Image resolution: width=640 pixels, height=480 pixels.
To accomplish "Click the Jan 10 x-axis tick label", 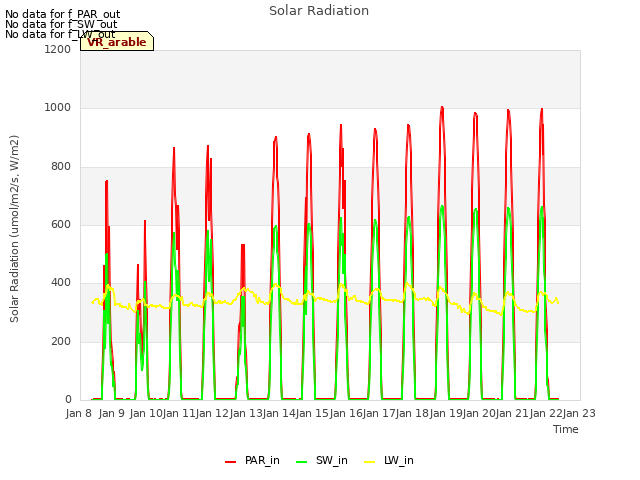I will pos(146,413).
